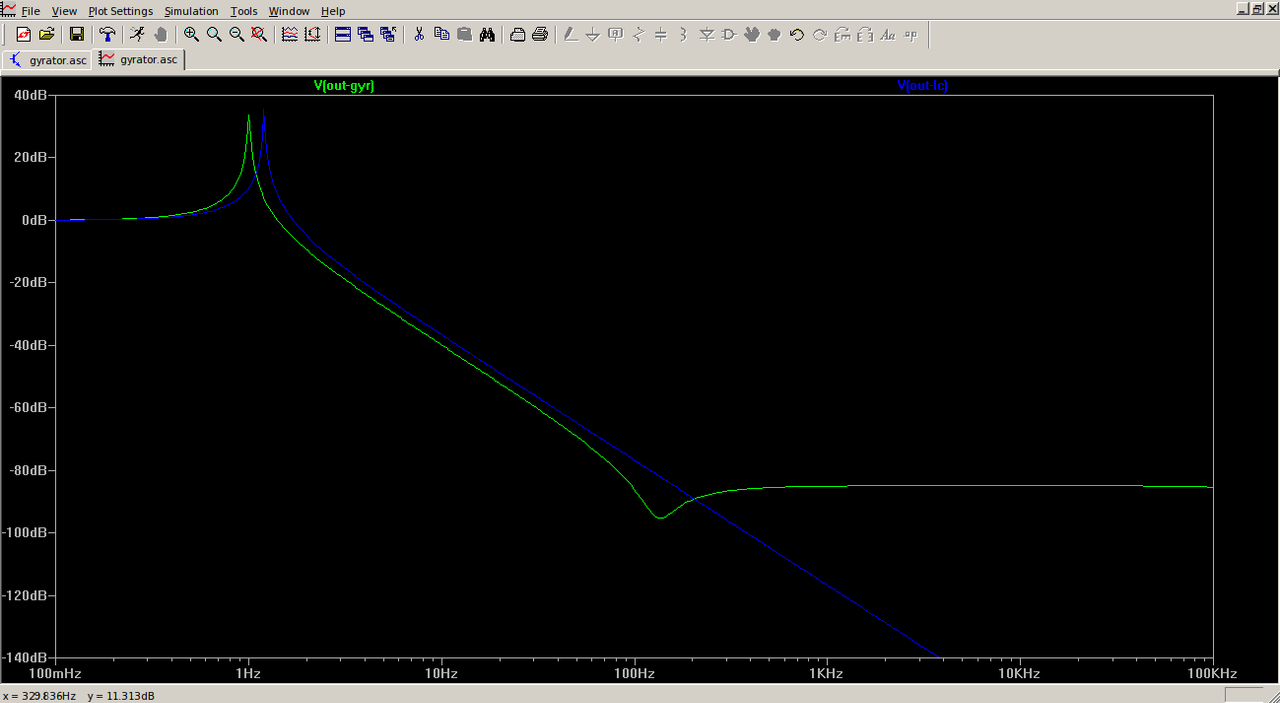Click the Drag closed-hand icon
Viewport: 1280px width, 703px height.
[x=774, y=34]
